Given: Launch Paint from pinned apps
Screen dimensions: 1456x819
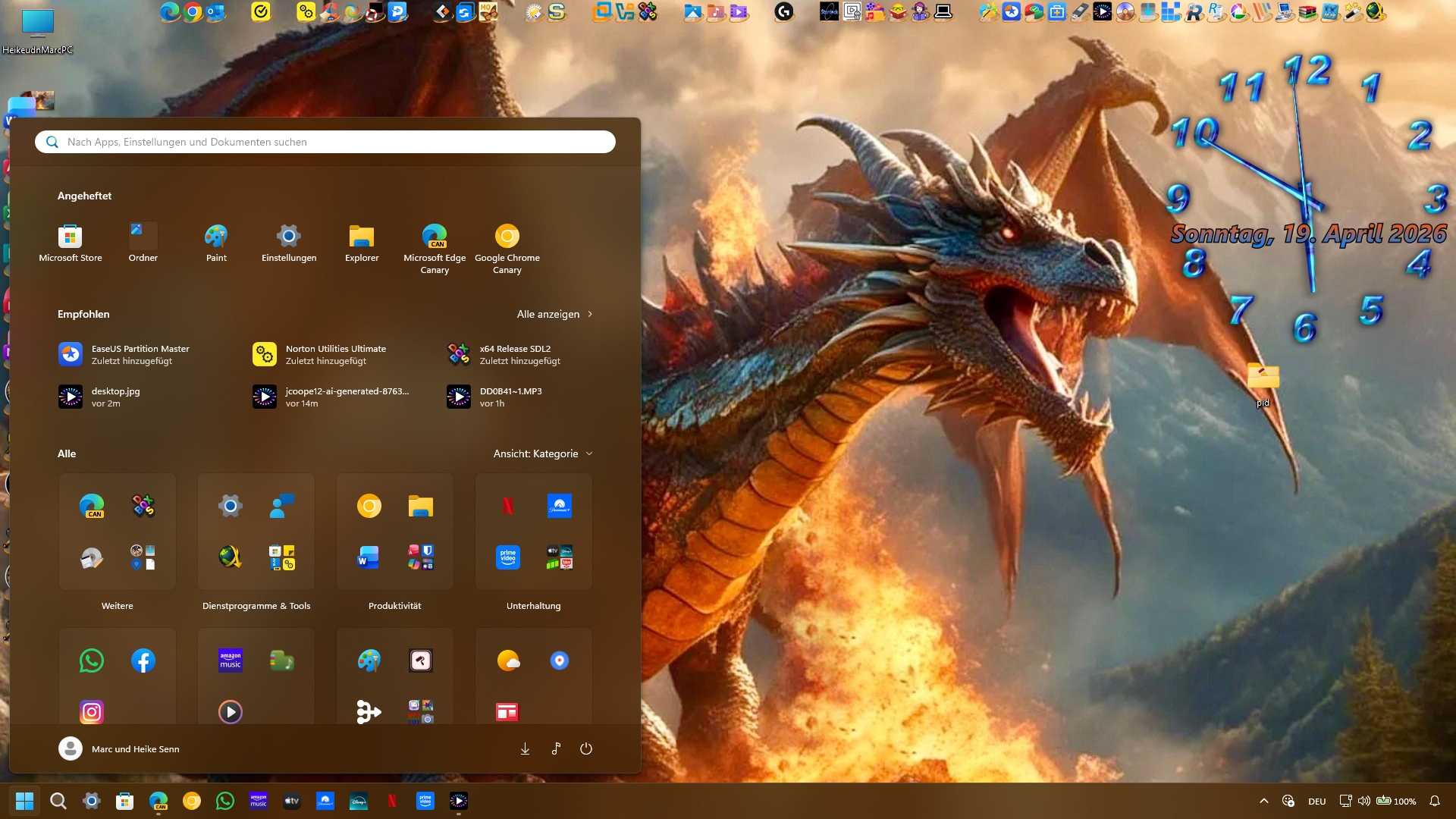Looking at the screenshot, I should pos(216,243).
